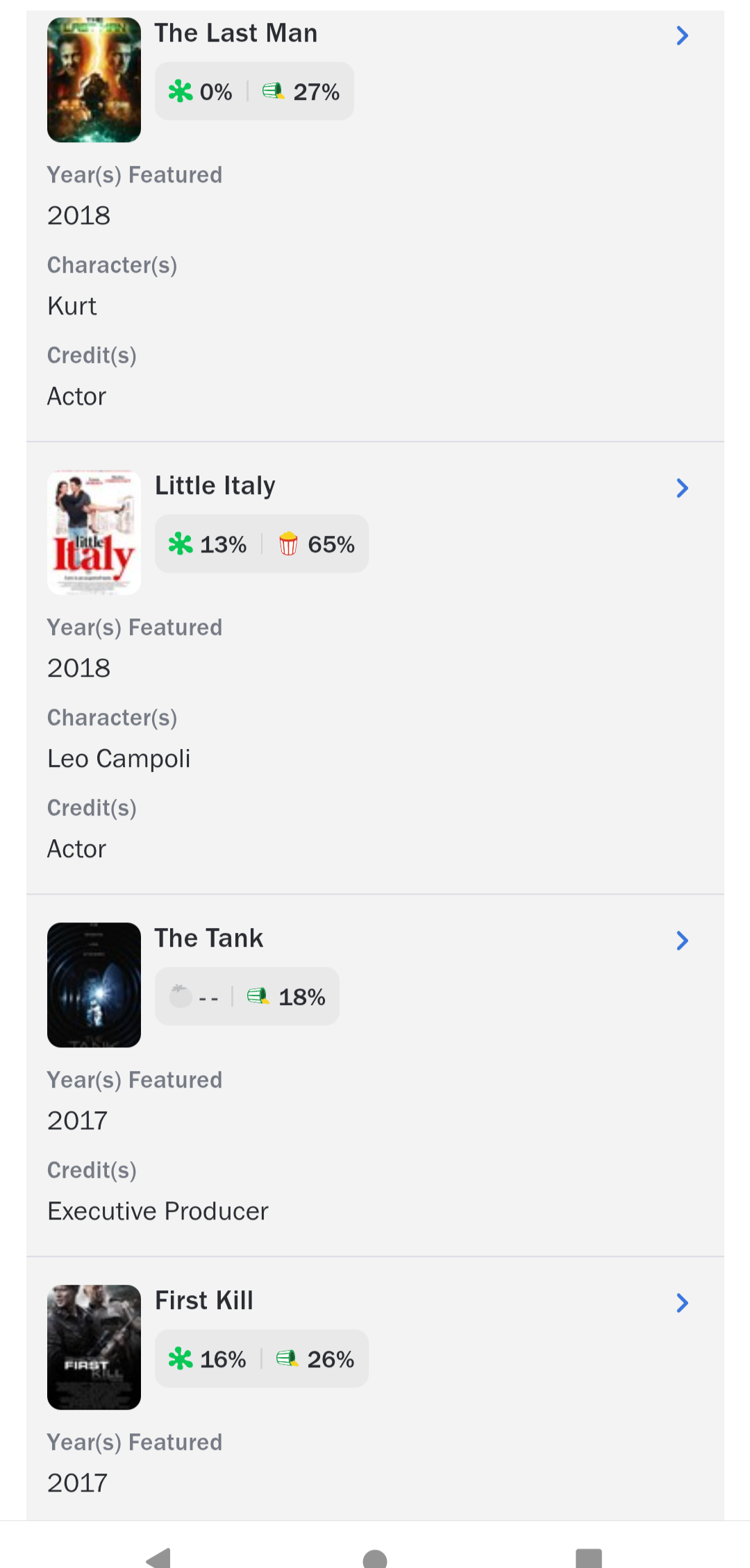
Task: Tap the upright popcorn icon for Little Italy
Action: pyautogui.click(x=288, y=543)
